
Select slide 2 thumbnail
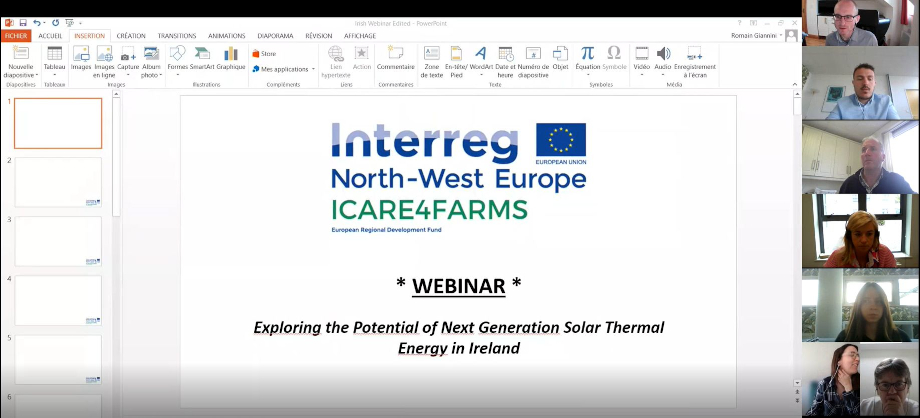coord(58,182)
